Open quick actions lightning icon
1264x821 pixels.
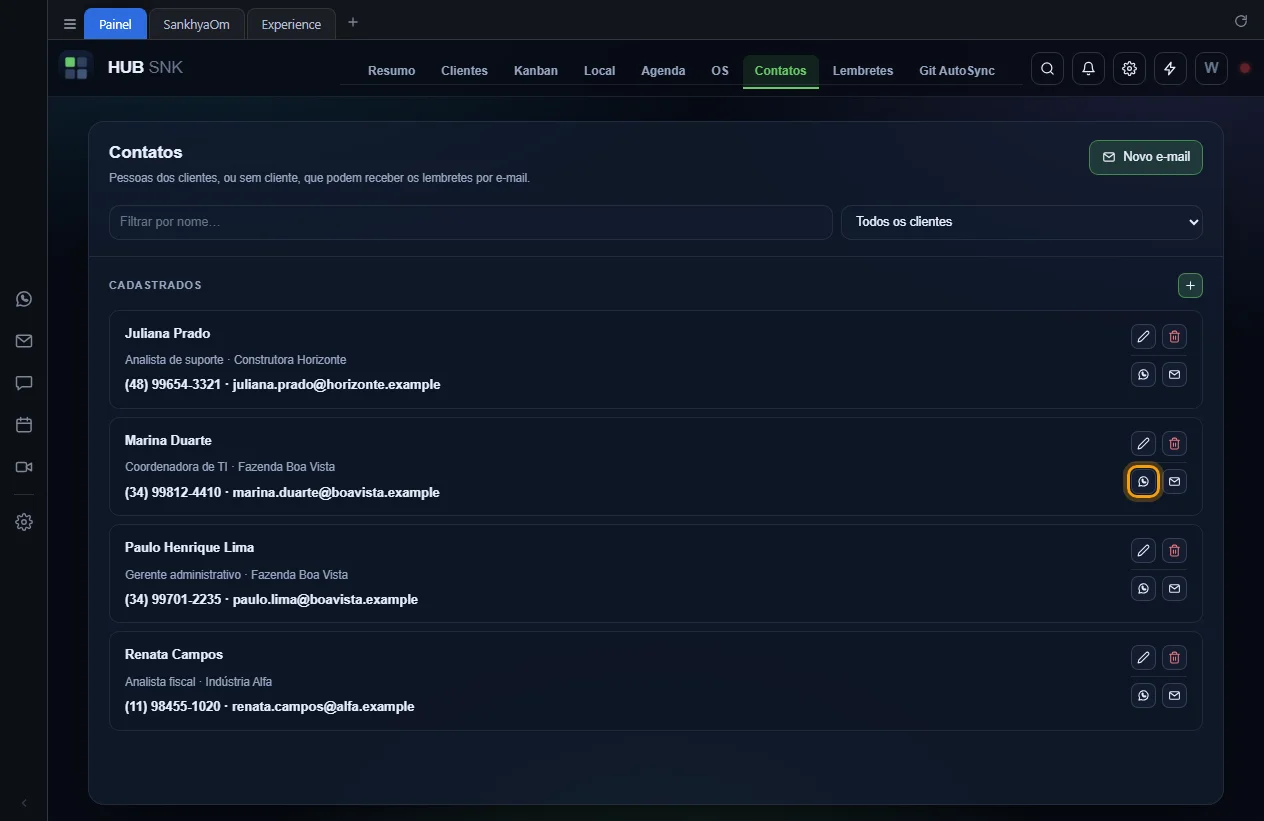[1170, 69]
